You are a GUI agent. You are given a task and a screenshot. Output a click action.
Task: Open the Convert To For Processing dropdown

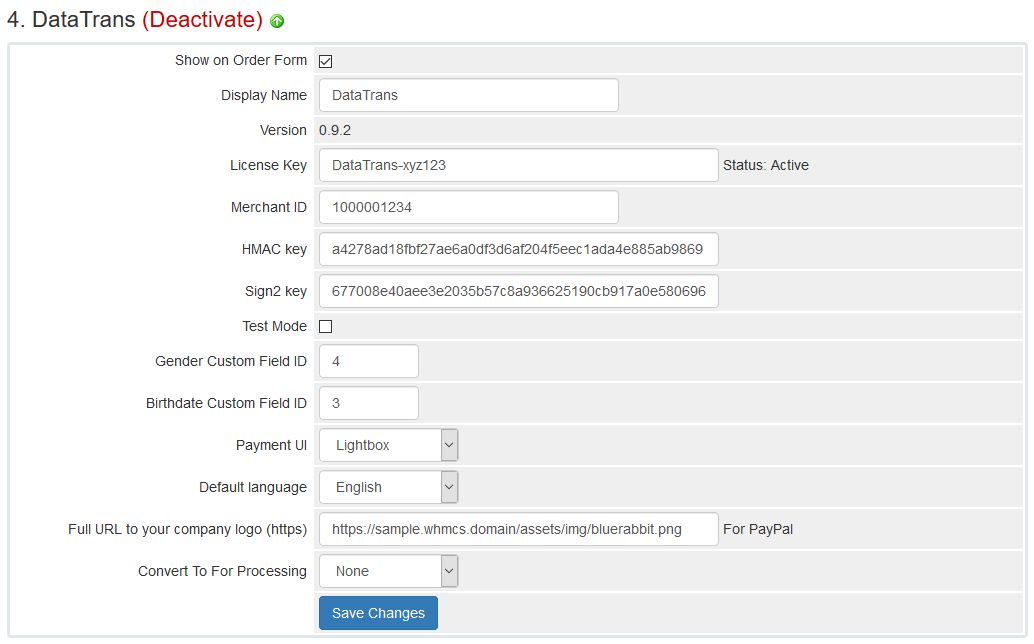click(x=388, y=571)
